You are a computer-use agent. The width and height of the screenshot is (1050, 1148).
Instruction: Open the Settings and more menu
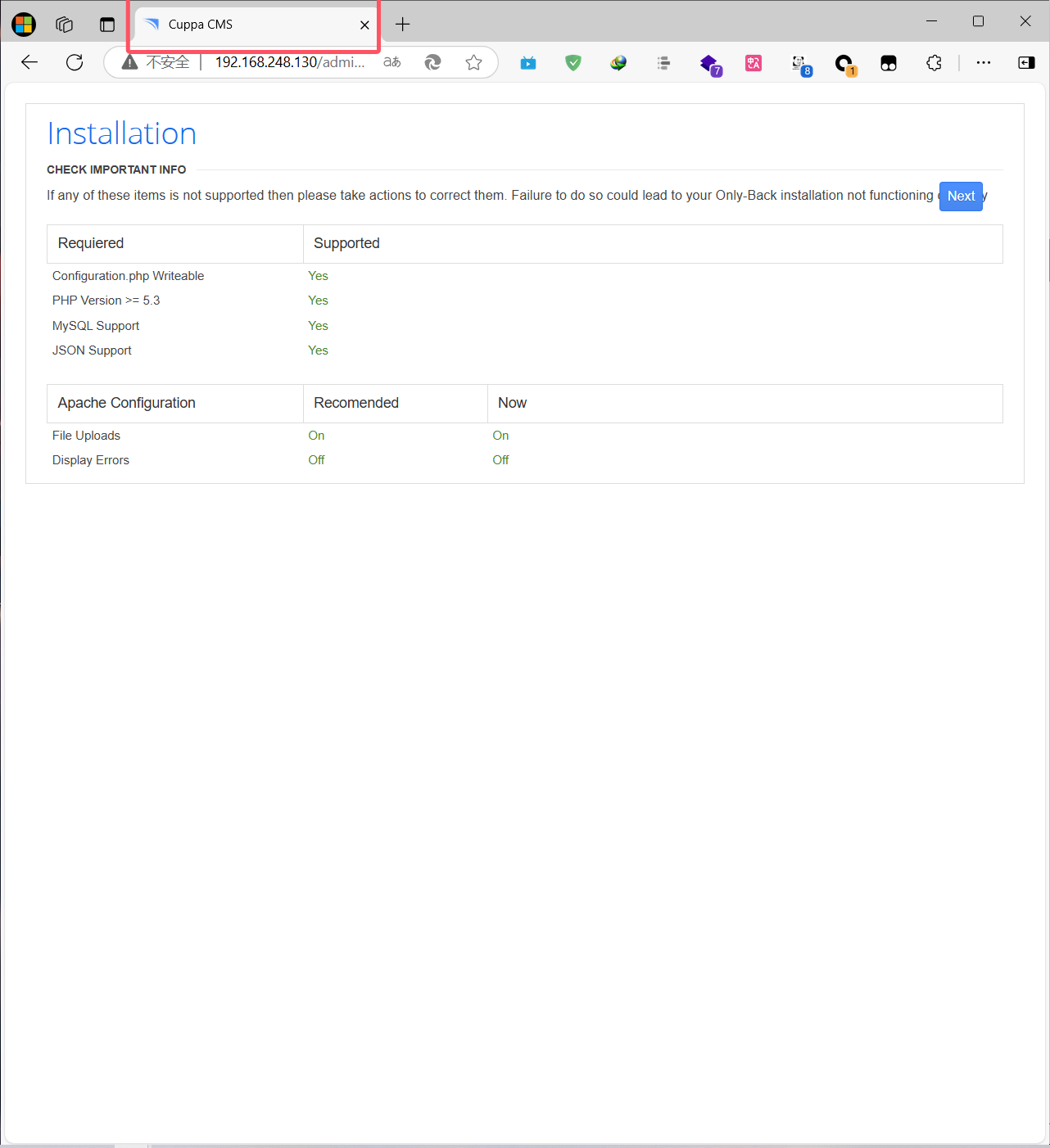point(983,63)
